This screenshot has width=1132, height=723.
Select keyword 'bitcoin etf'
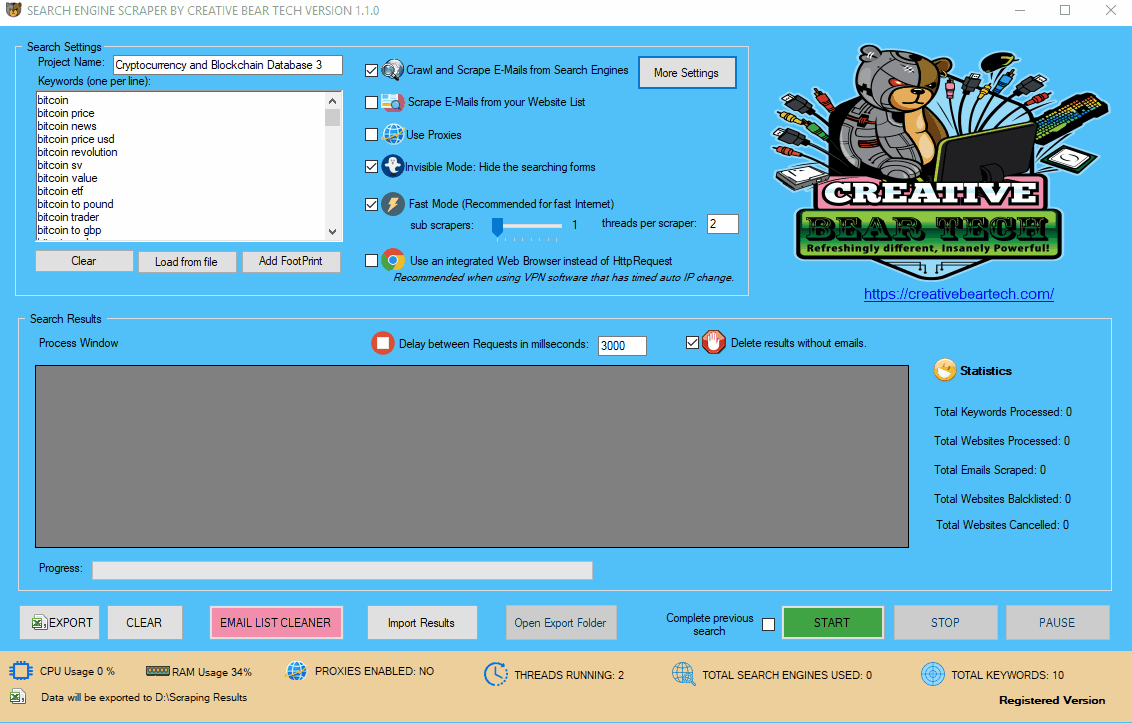[x=61, y=191]
